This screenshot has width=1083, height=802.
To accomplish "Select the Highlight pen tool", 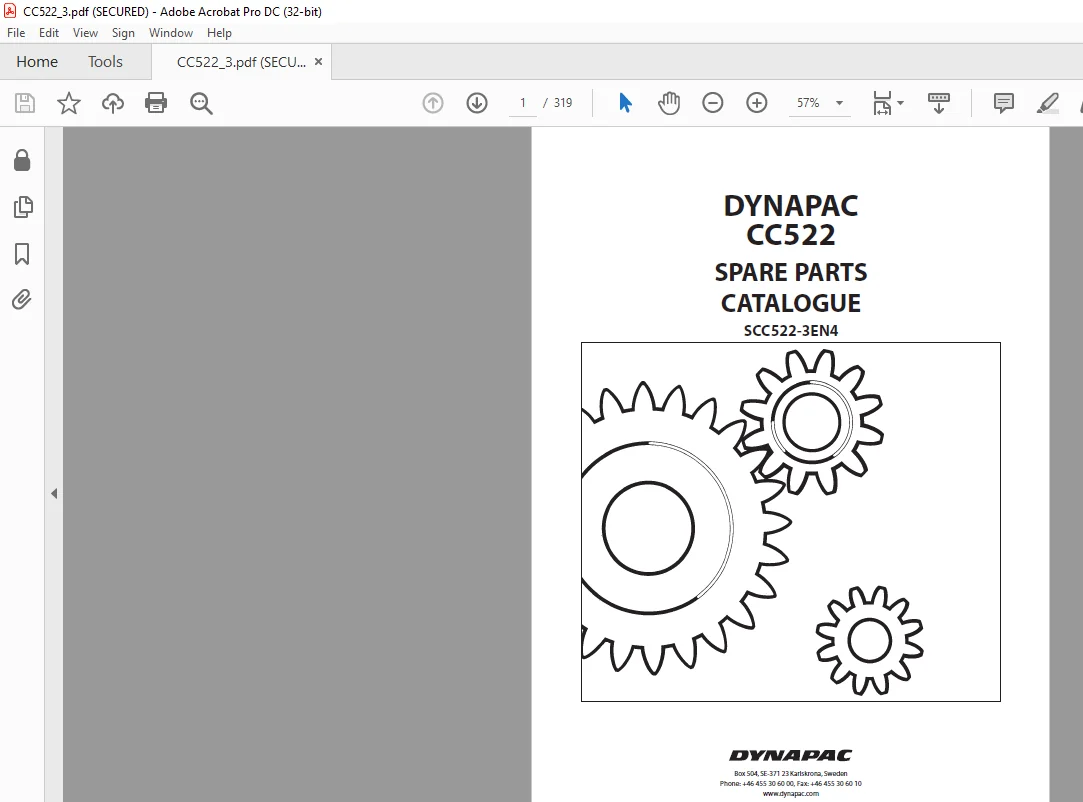I will [x=1048, y=103].
